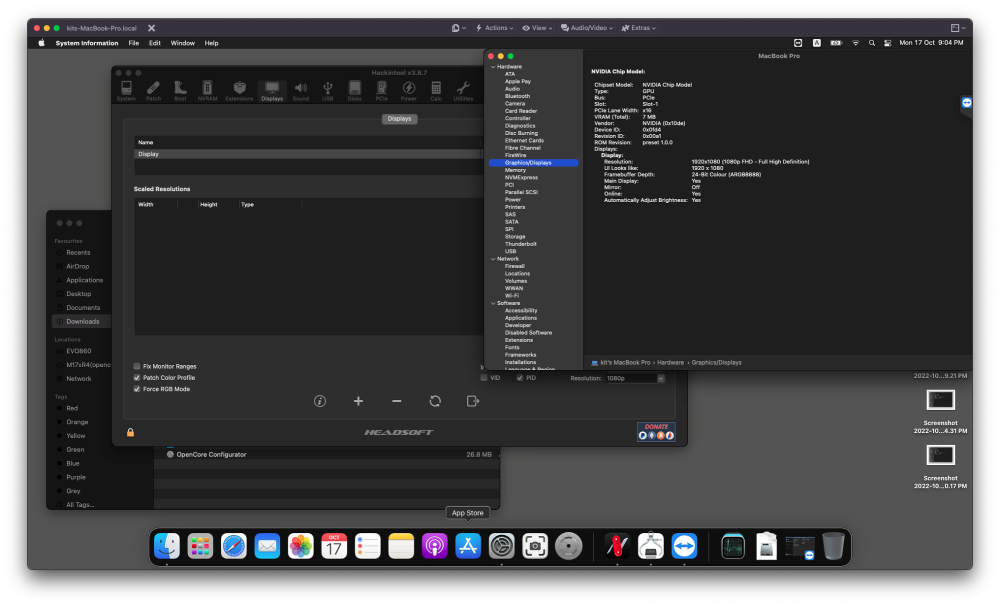The width and height of the screenshot is (1000, 606).
Task: Open System Preferences from the Dock
Action: pyautogui.click(x=501, y=547)
